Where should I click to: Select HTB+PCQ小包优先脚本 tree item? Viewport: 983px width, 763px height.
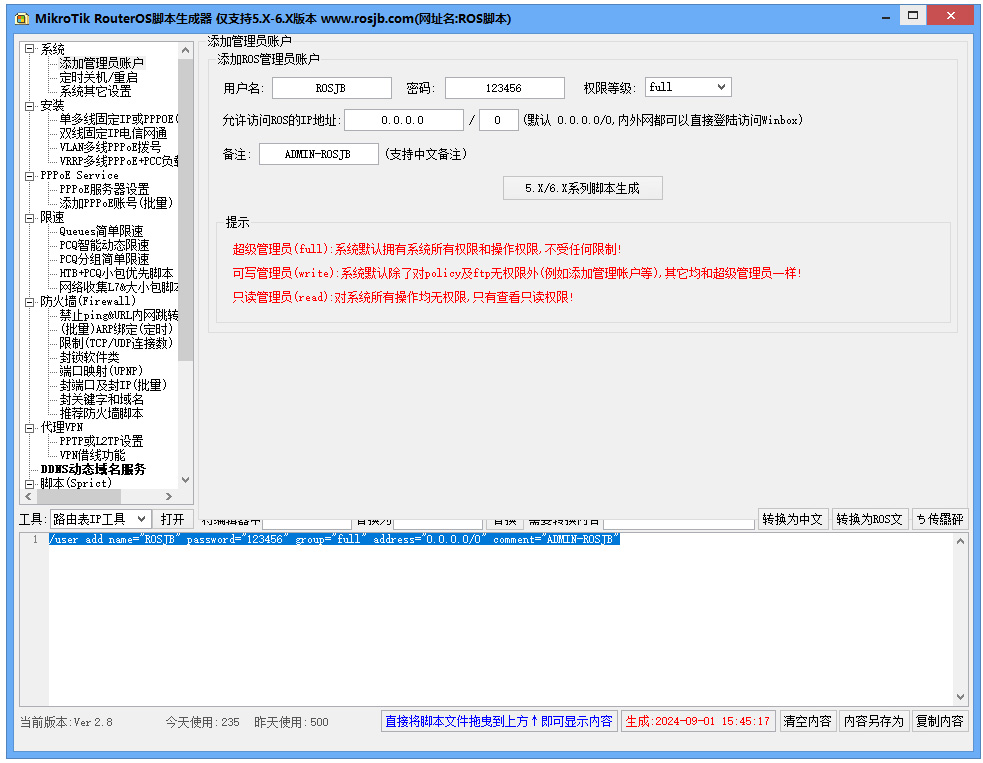tap(116, 273)
